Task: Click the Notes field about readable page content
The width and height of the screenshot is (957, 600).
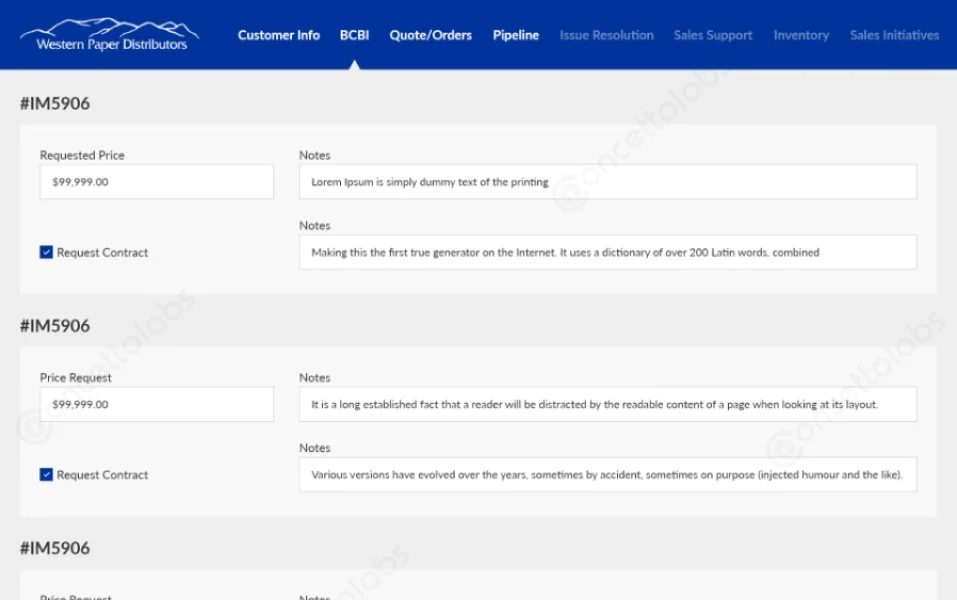Action: (x=607, y=404)
